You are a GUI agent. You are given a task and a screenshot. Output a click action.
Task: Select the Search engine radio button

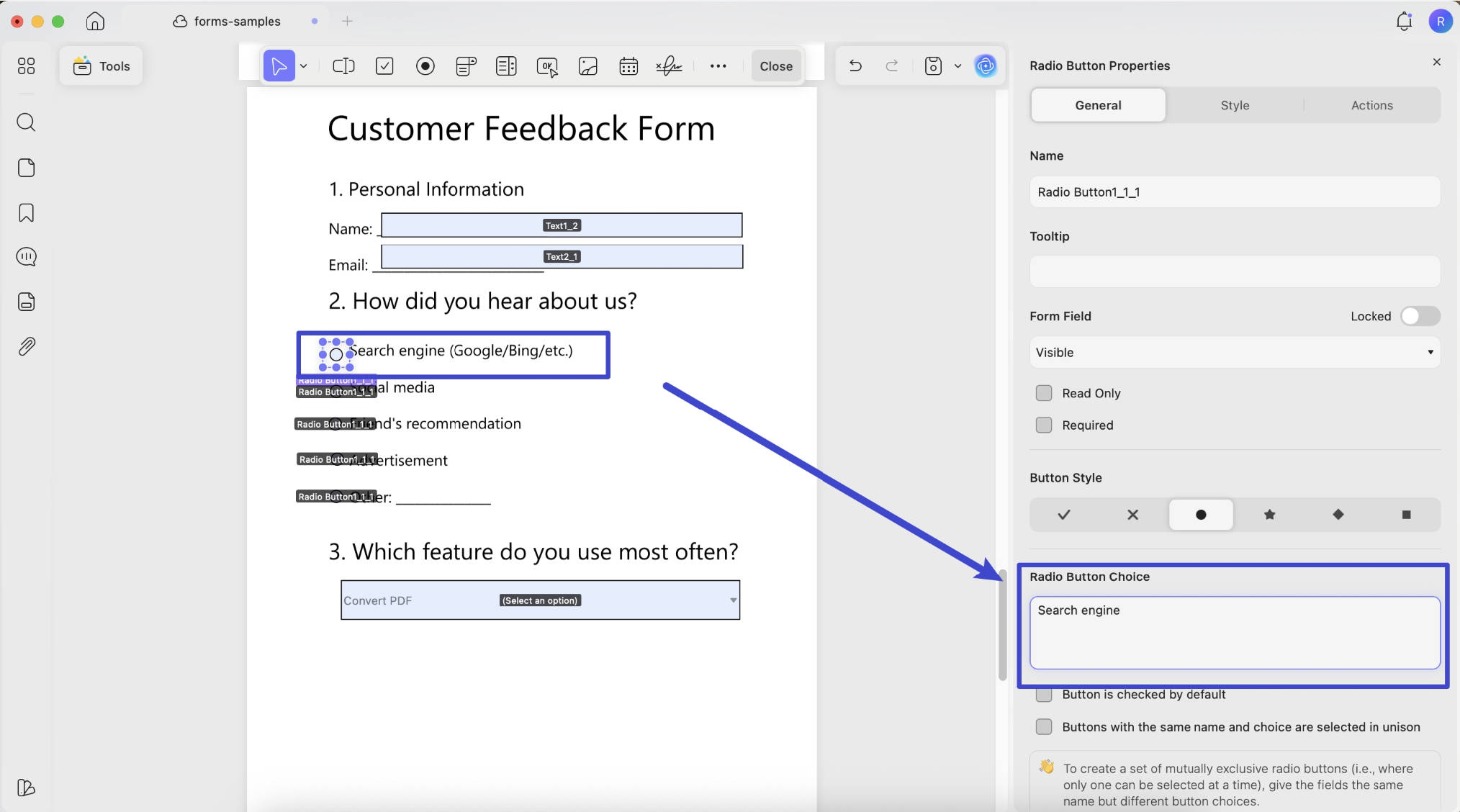(336, 355)
